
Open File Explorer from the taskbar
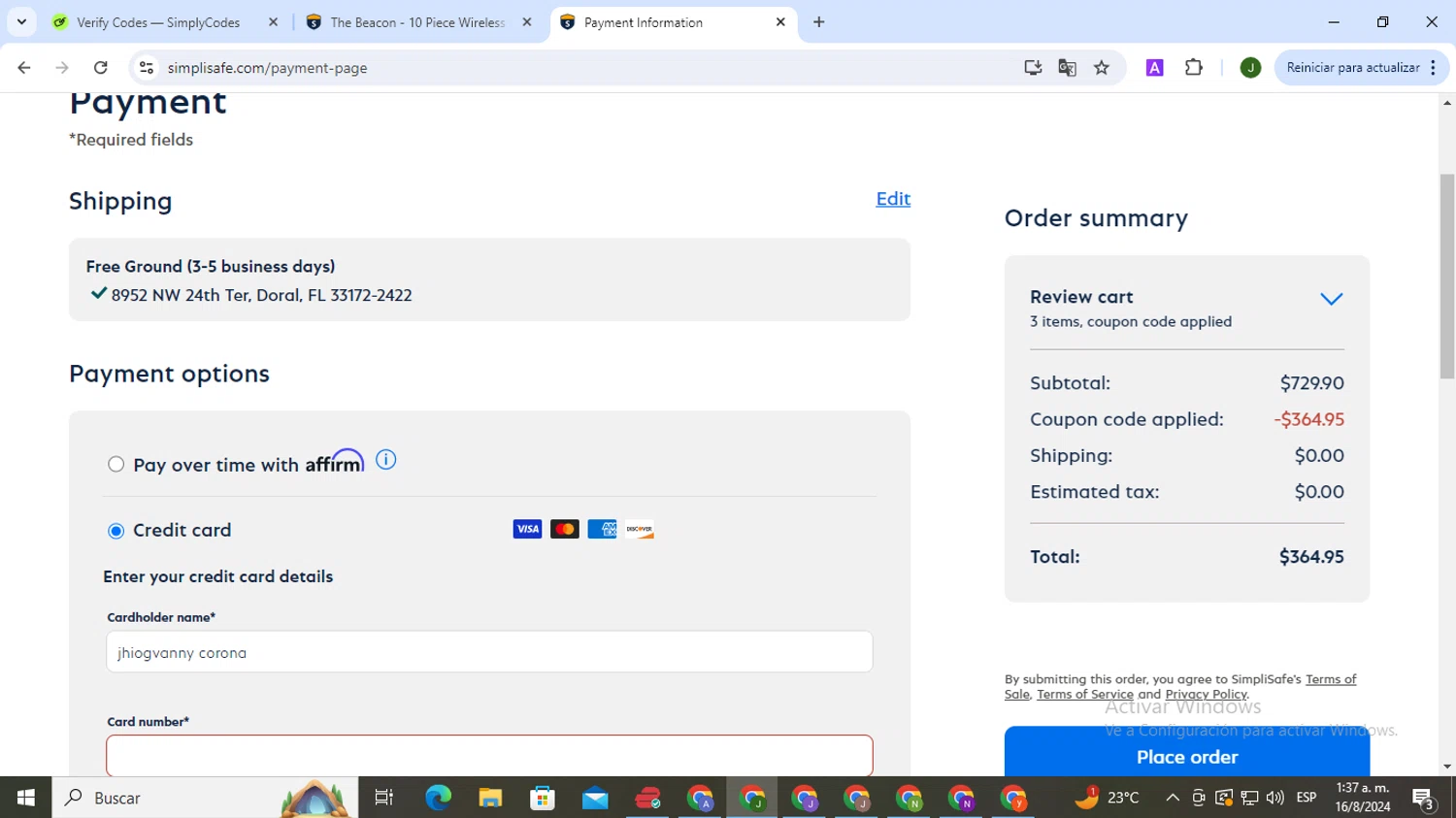(490, 798)
